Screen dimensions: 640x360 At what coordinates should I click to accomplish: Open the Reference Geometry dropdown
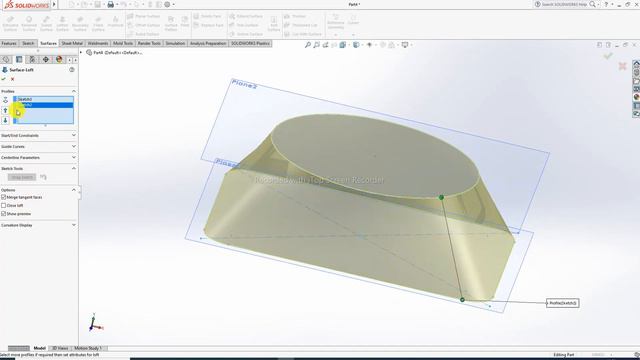click(x=336, y=35)
